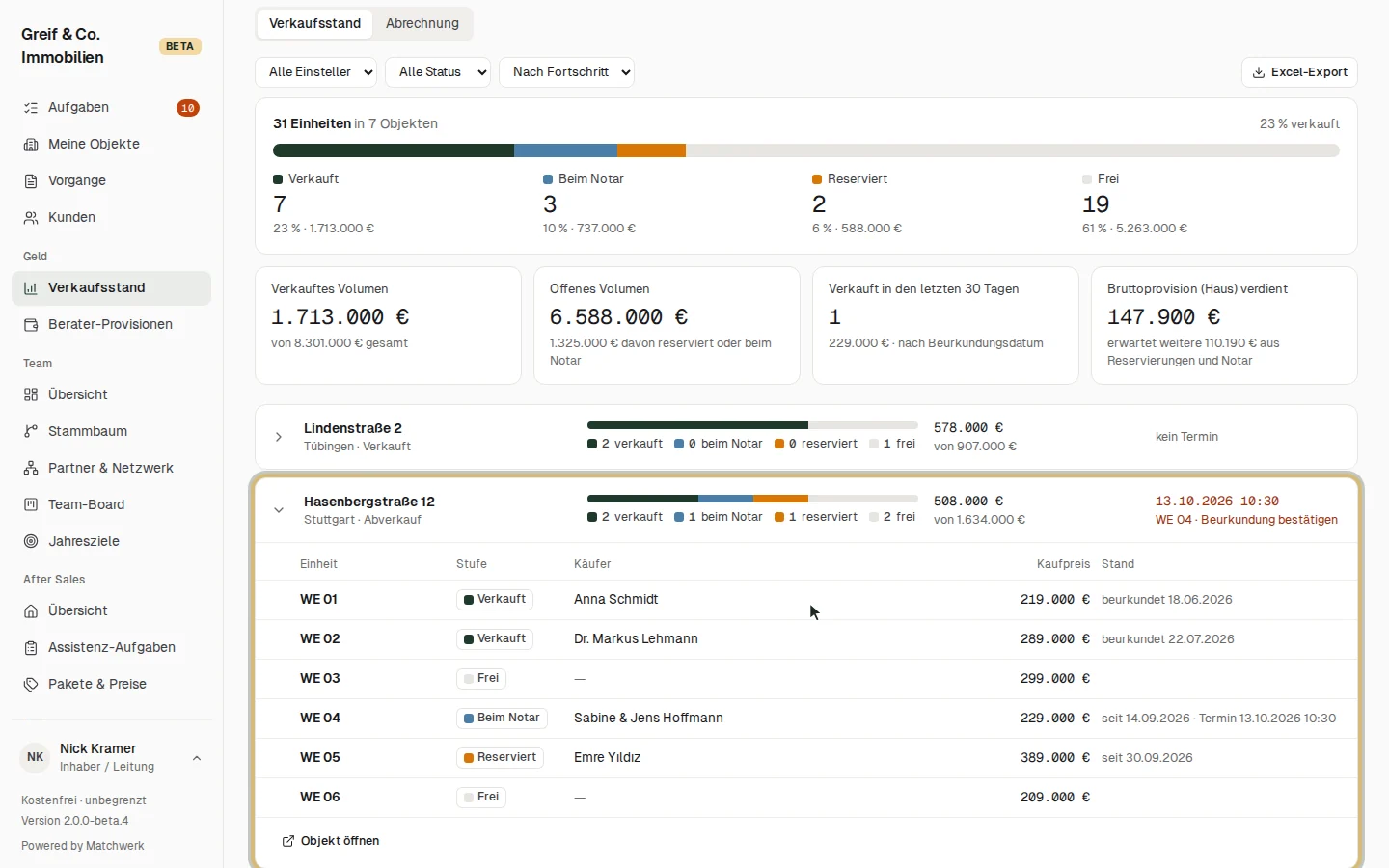Click buyer name Dr. Markus Lehmann
Viewport: 1389px width, 868px height.
[x=636, y=639]
